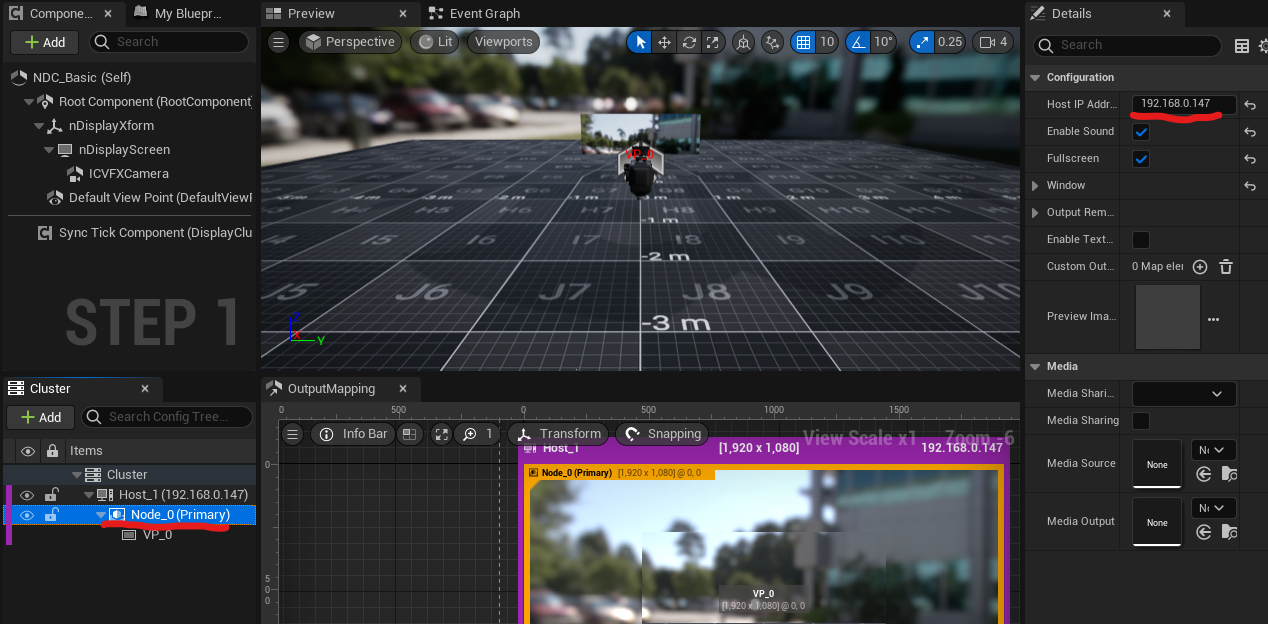The image size is (1268, 624).
Task: Open OutputMapping view options hamburger menu
Action: point(292,434)
